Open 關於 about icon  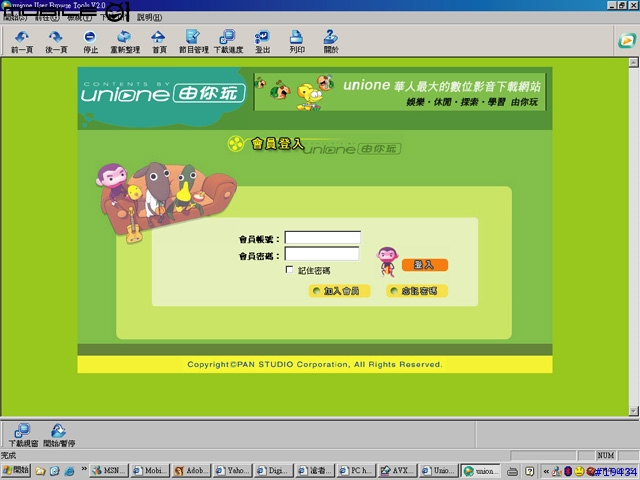click(x=331, y=42)
